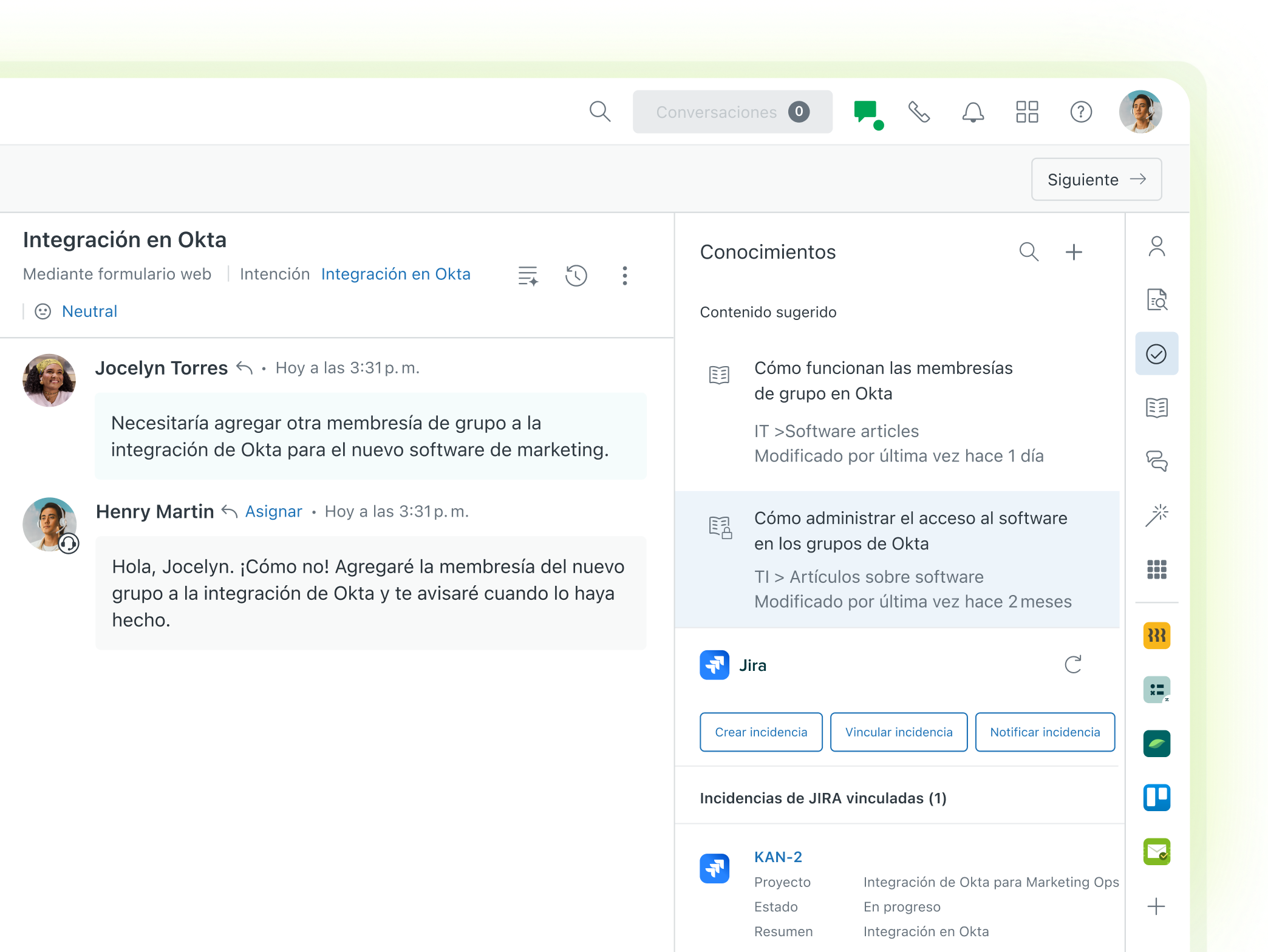Click the Contenido sugerido heading

(x=768, y=312)
